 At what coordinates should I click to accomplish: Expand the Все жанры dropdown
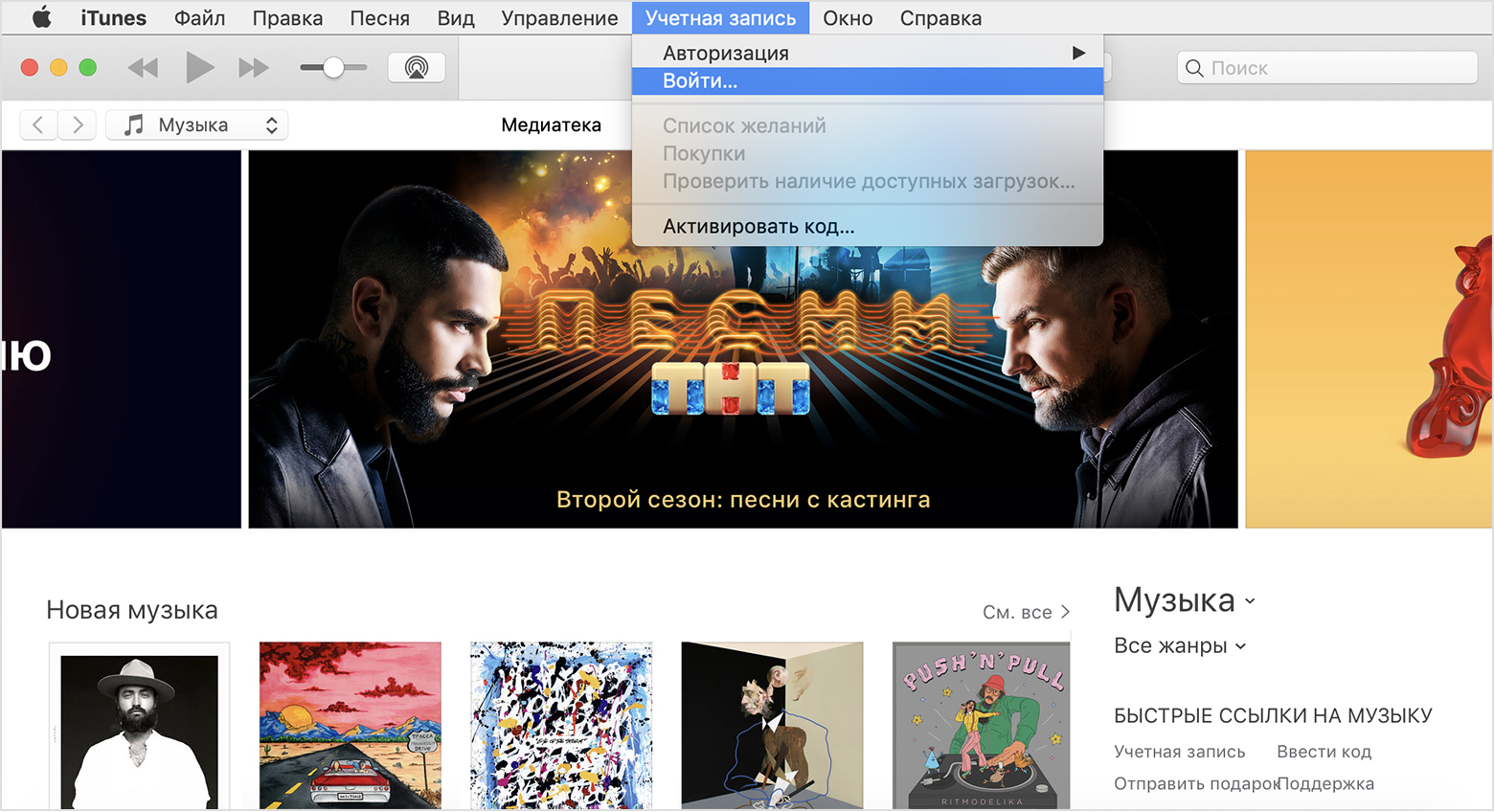click(x=1180, y=645)
